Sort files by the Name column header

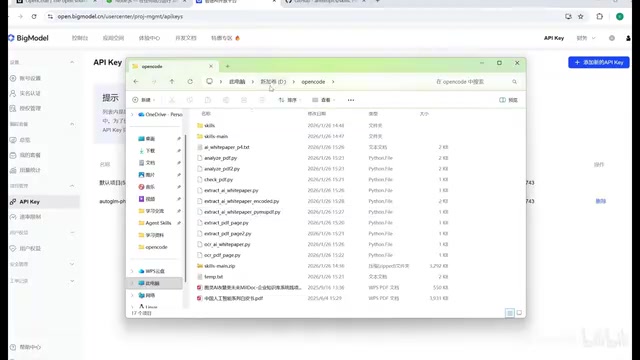pyautogui.click(x=206, y=114)
